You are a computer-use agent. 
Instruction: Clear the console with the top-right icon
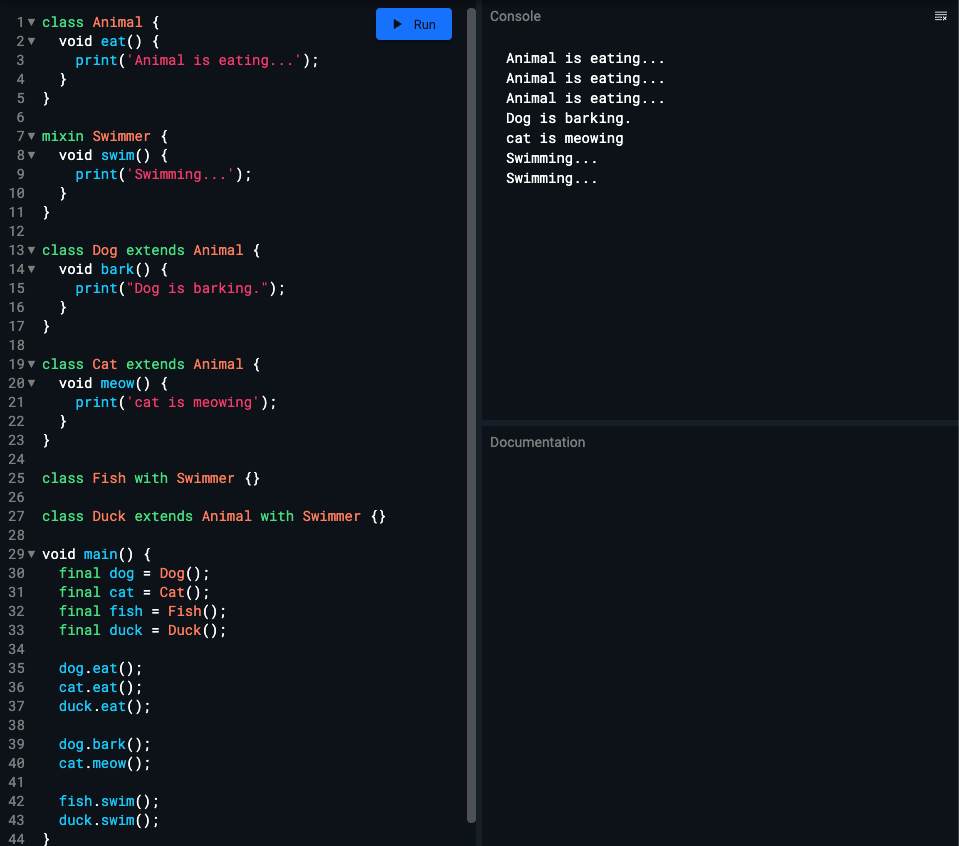[x=941, y=17]
